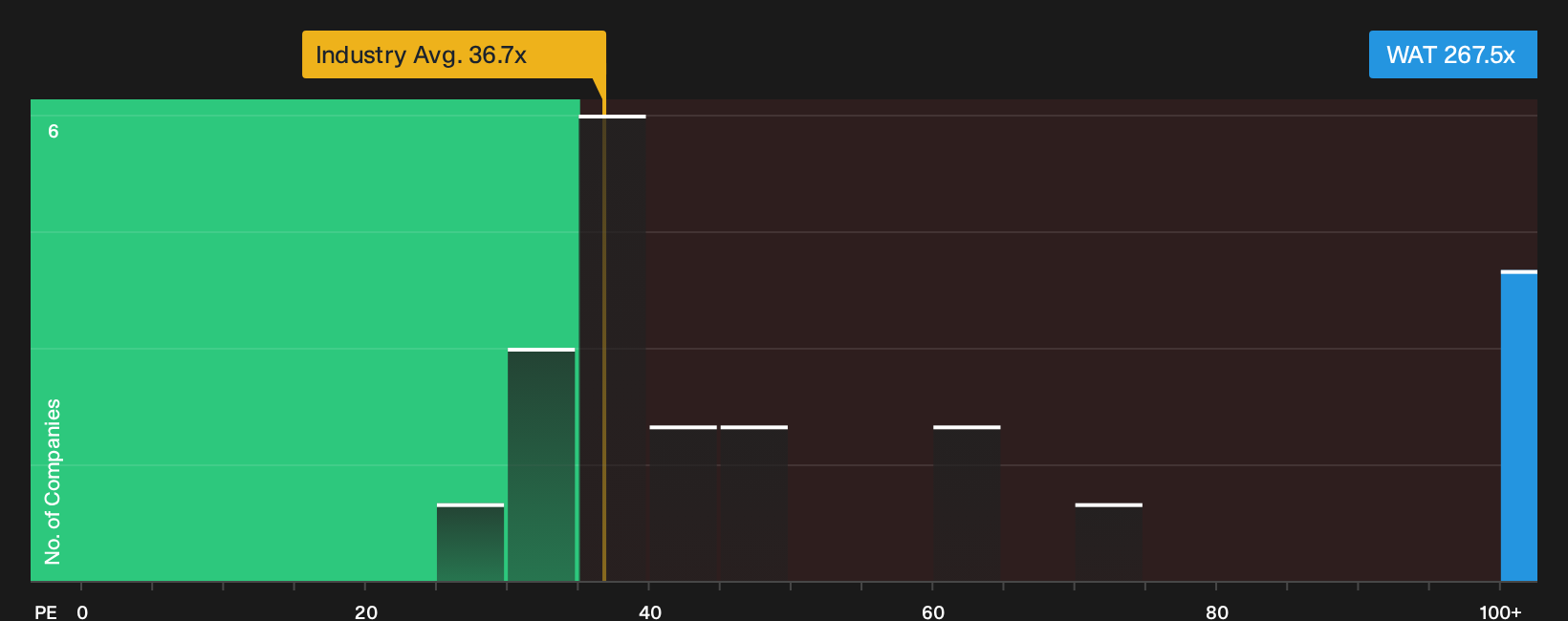Select the bar for 70-75 PE

click(1109, 543)
